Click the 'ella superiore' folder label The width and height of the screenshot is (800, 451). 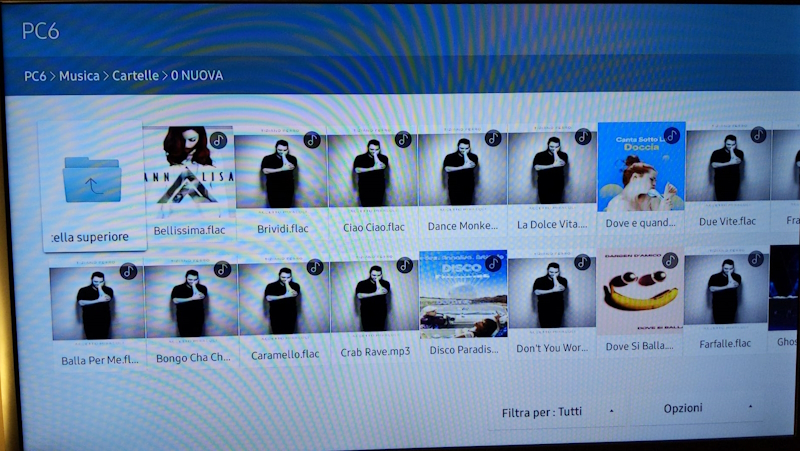pos(90,237)
